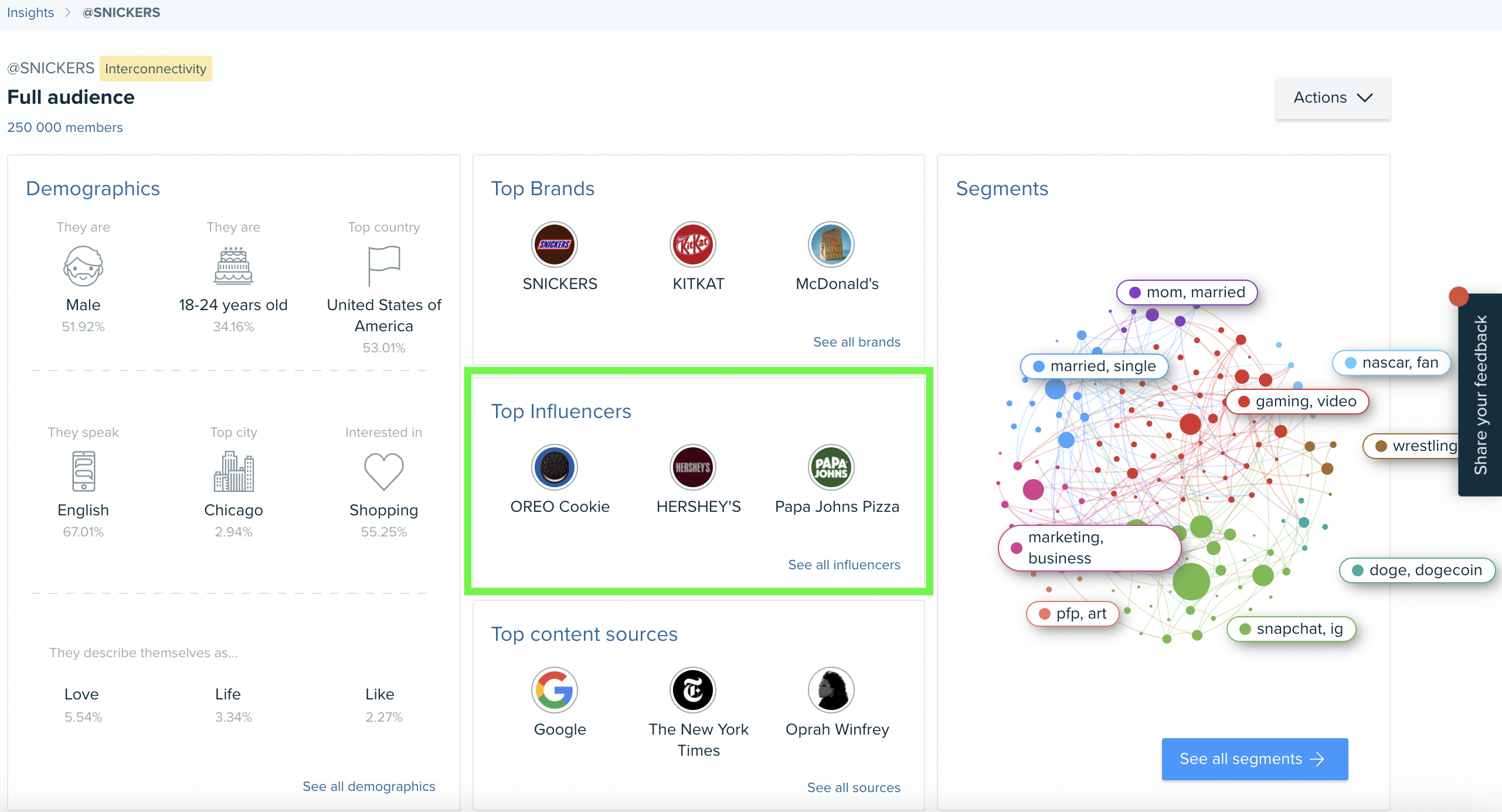Click the English language label
Image resolution: width=1502 pixels, height=812 pixels.
point(83,510)
